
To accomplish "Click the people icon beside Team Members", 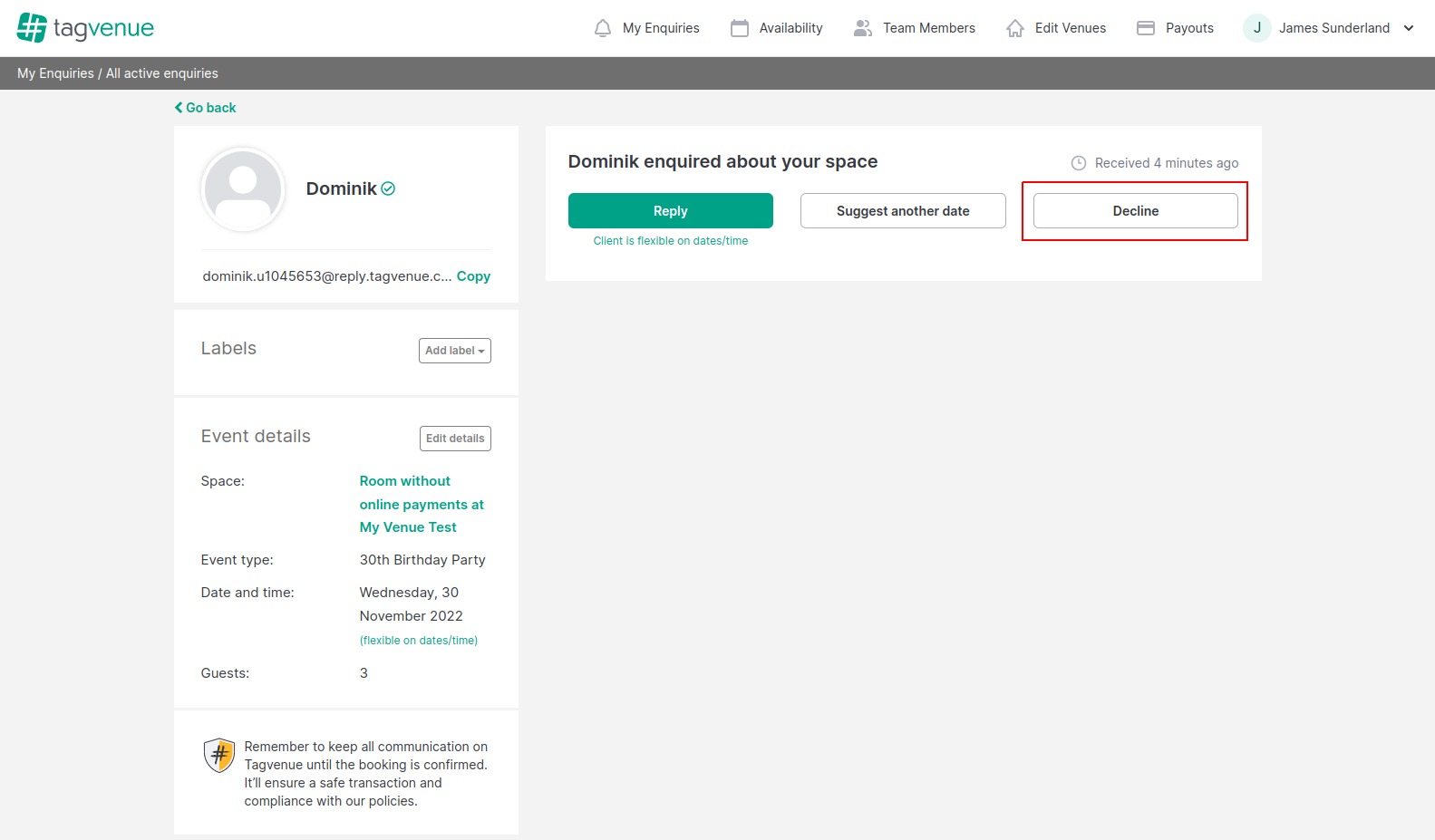I will click(x=863, y=28).
